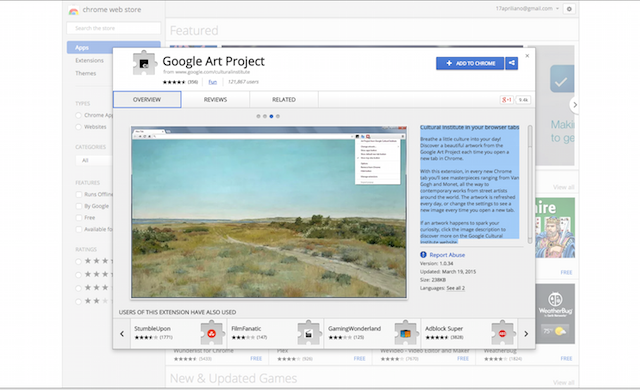Select the second screenshot carousel dot
This screenshot has height=390, width=640.
[x=264, y=116]
